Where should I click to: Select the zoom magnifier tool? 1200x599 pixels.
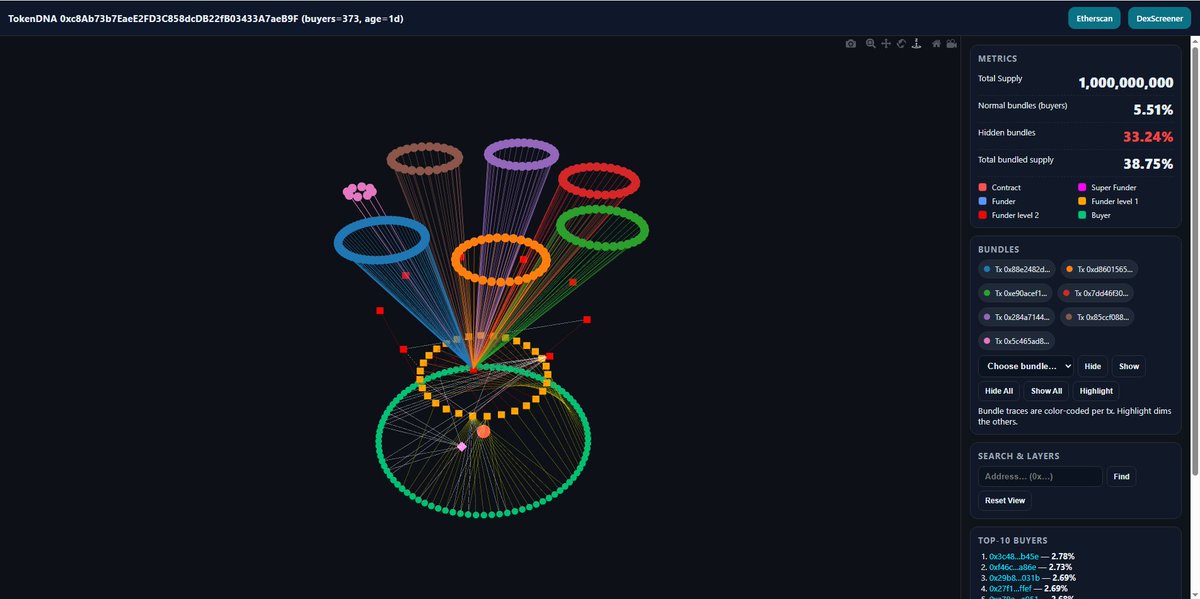871,44
